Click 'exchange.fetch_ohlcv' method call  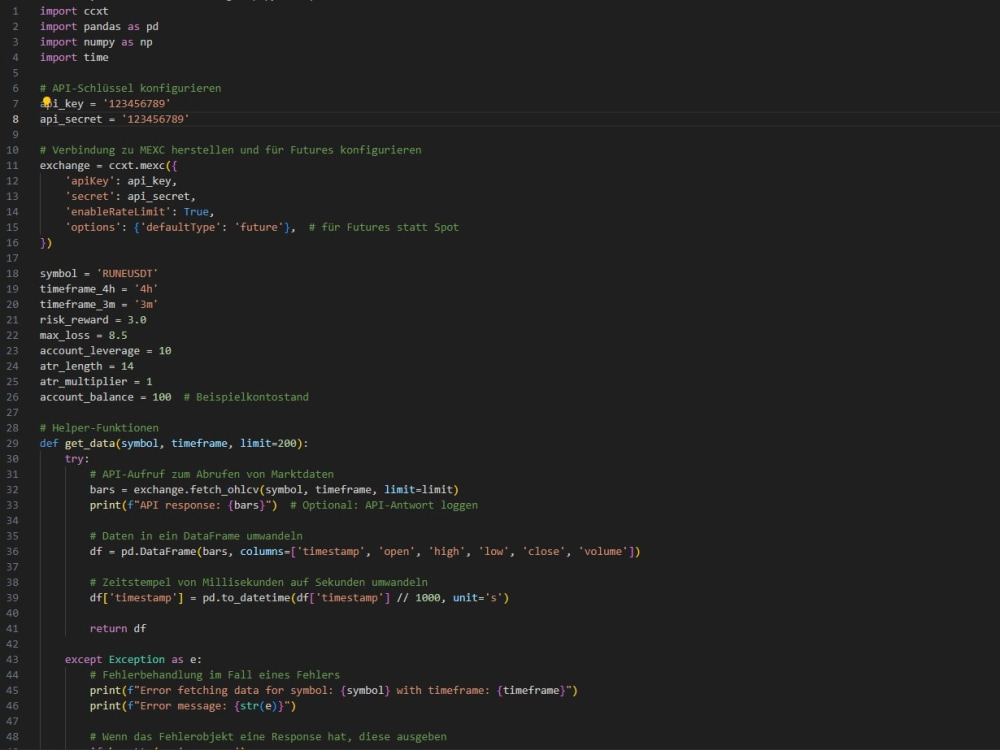point(196,490)
